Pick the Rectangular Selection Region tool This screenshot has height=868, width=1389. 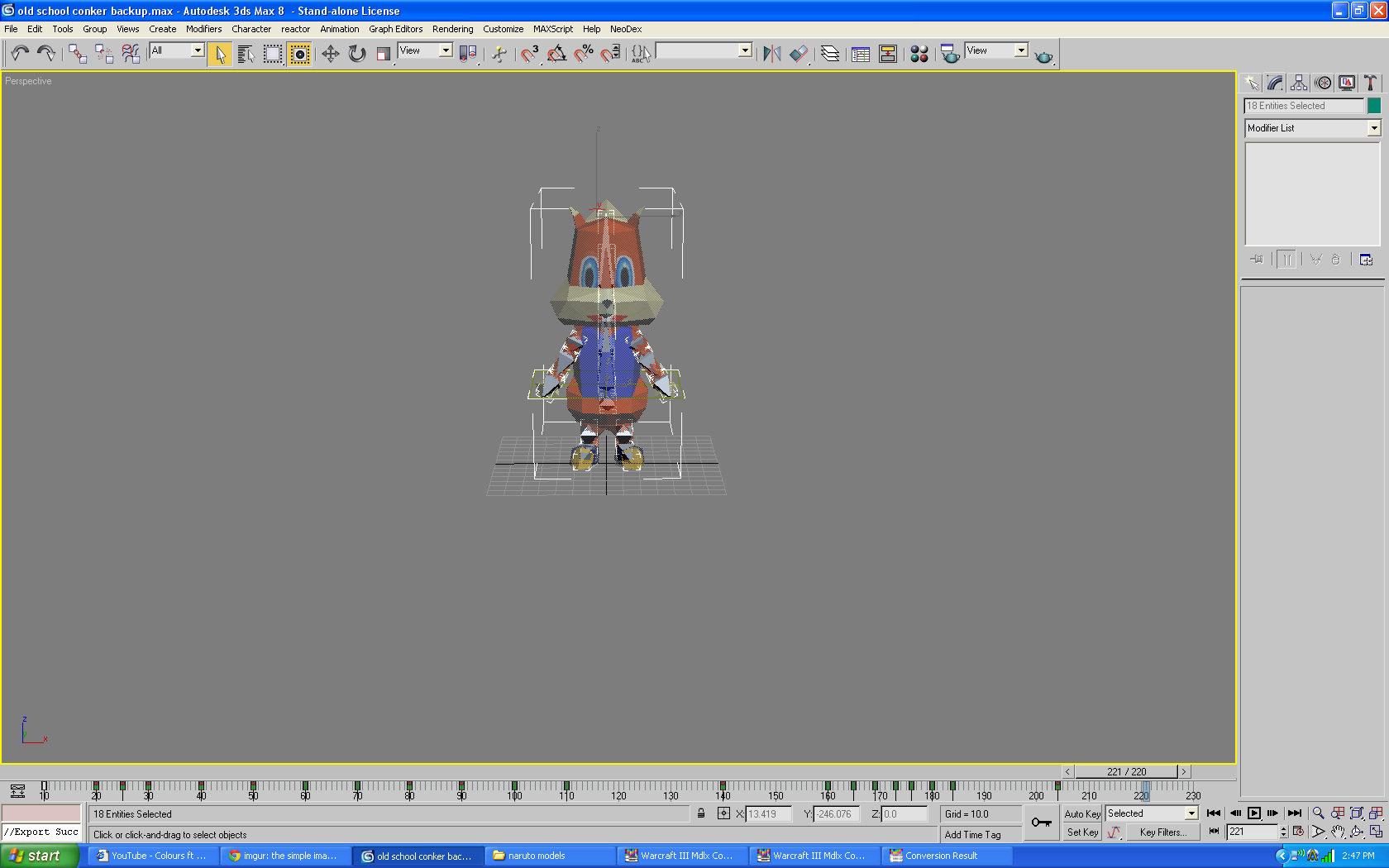pyautogui.click(x=273, y=54)
